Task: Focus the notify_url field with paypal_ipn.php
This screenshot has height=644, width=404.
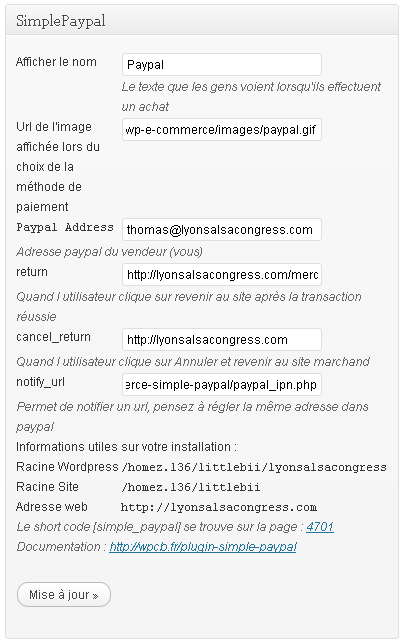Action: click(222, 385)
